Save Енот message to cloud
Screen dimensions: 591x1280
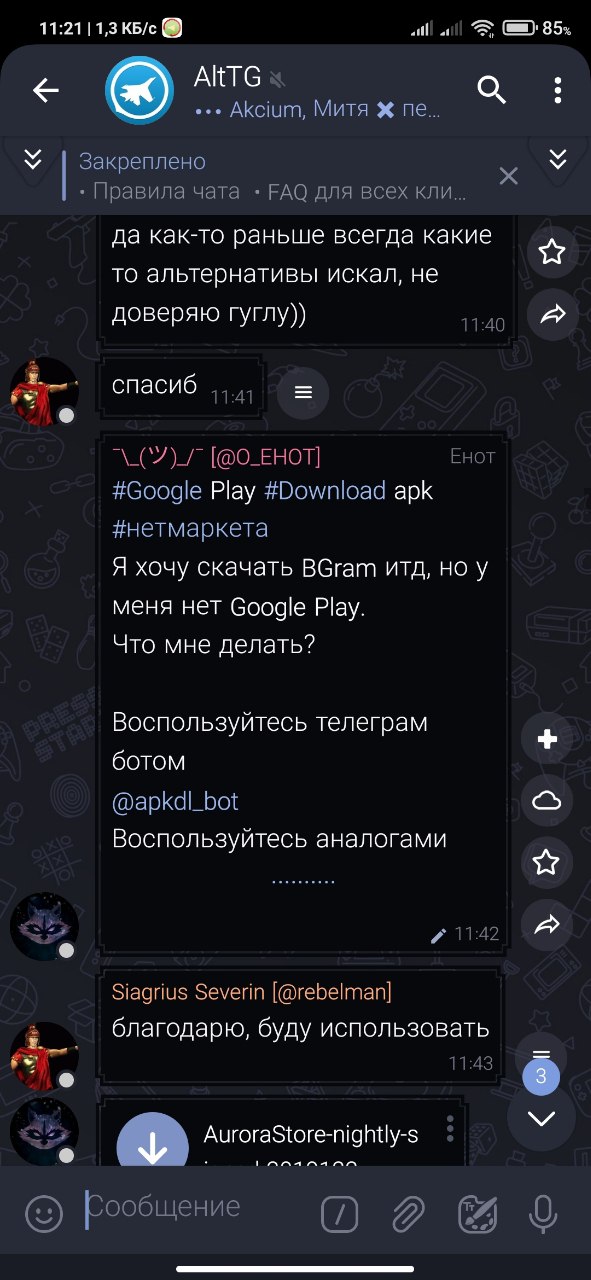[x=547, y=801]
